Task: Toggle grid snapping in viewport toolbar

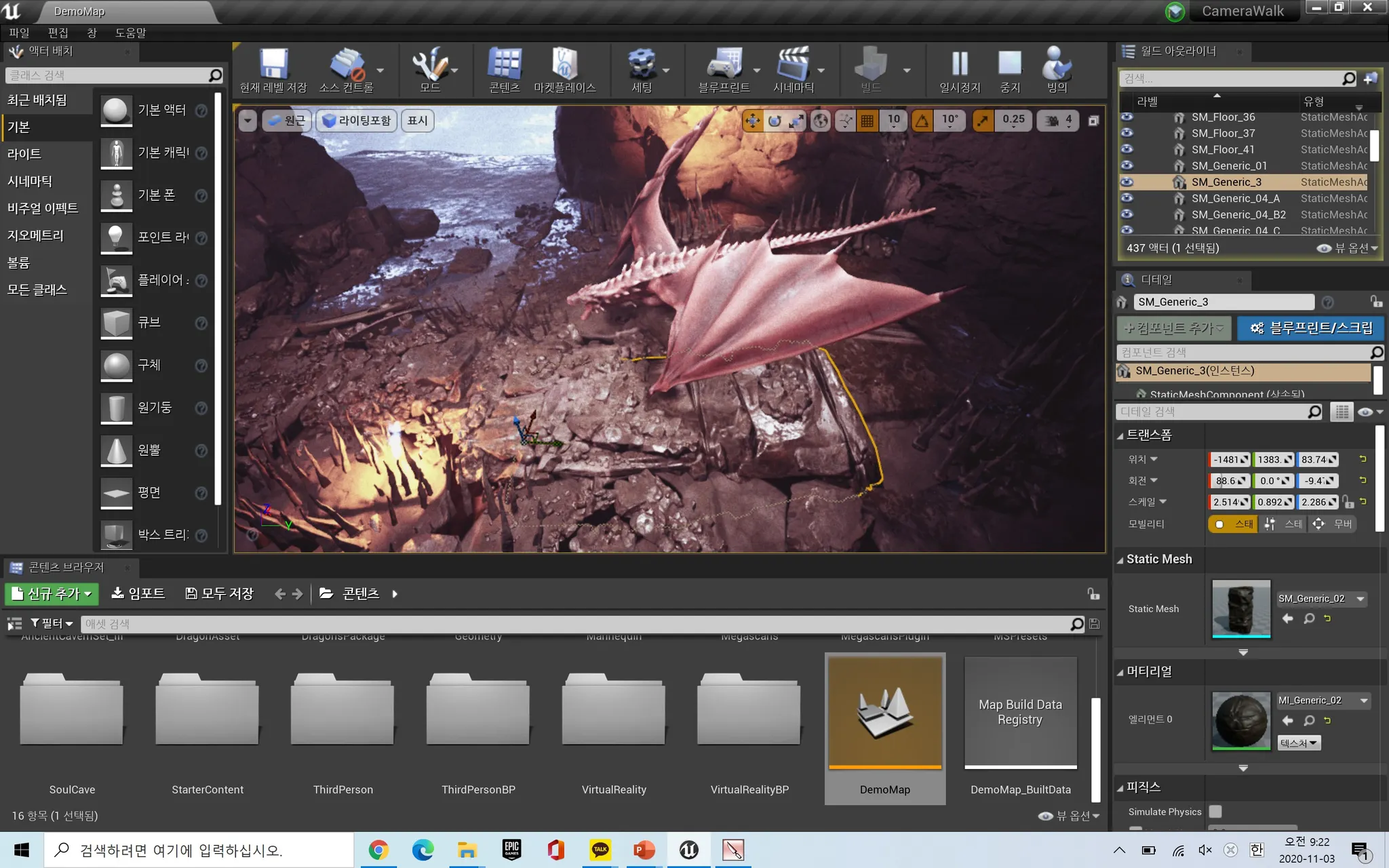Action: click(867, 121)
